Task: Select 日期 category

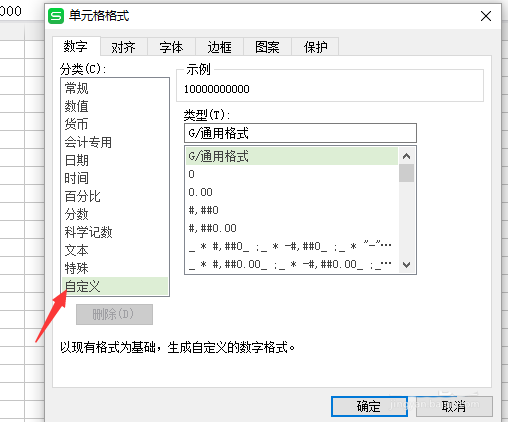Action: (115, 160)
